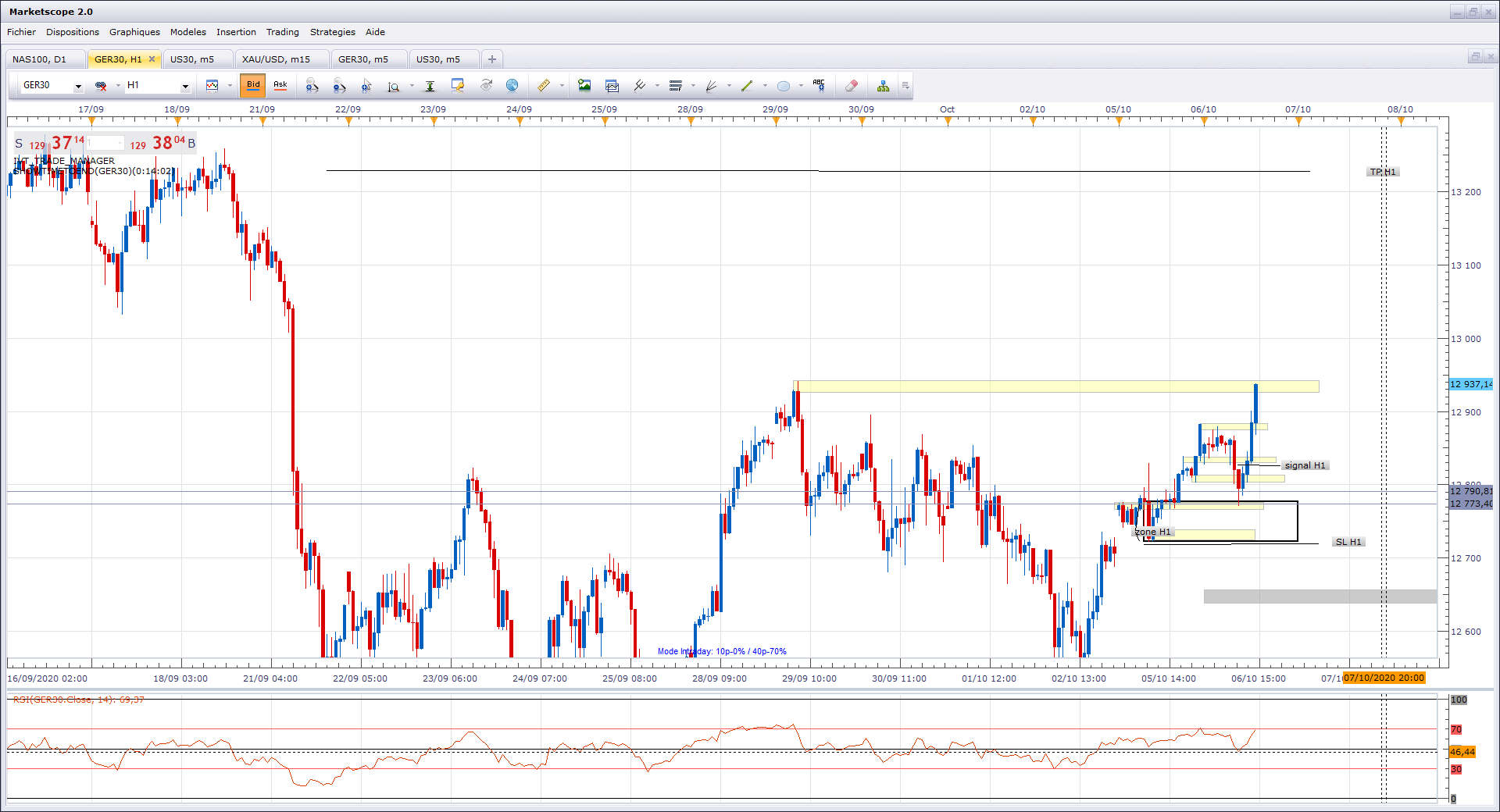Click the 46,44 RSI value label
The width and height of the screenshot is (1500, 812).
(1462, 752)
